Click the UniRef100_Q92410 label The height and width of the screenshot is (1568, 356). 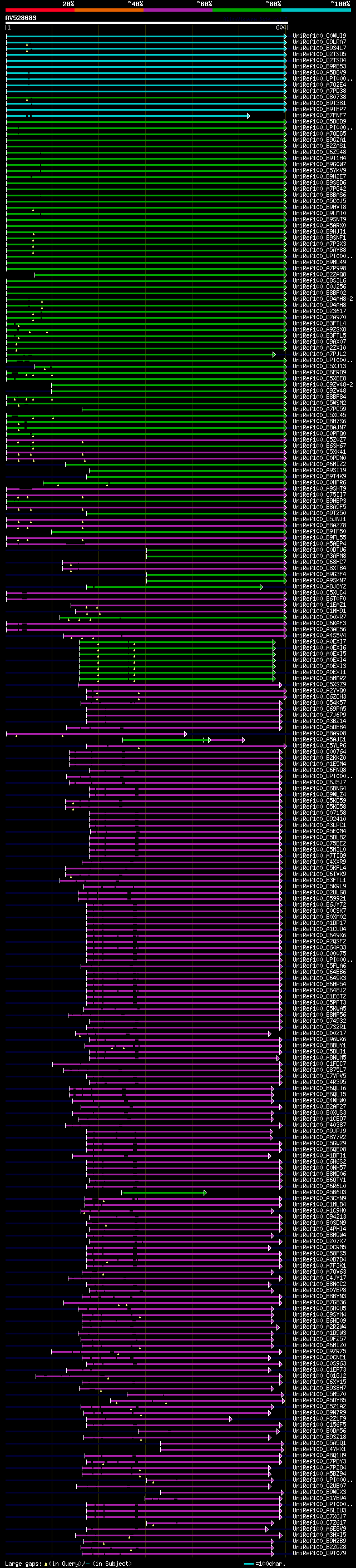319,819
